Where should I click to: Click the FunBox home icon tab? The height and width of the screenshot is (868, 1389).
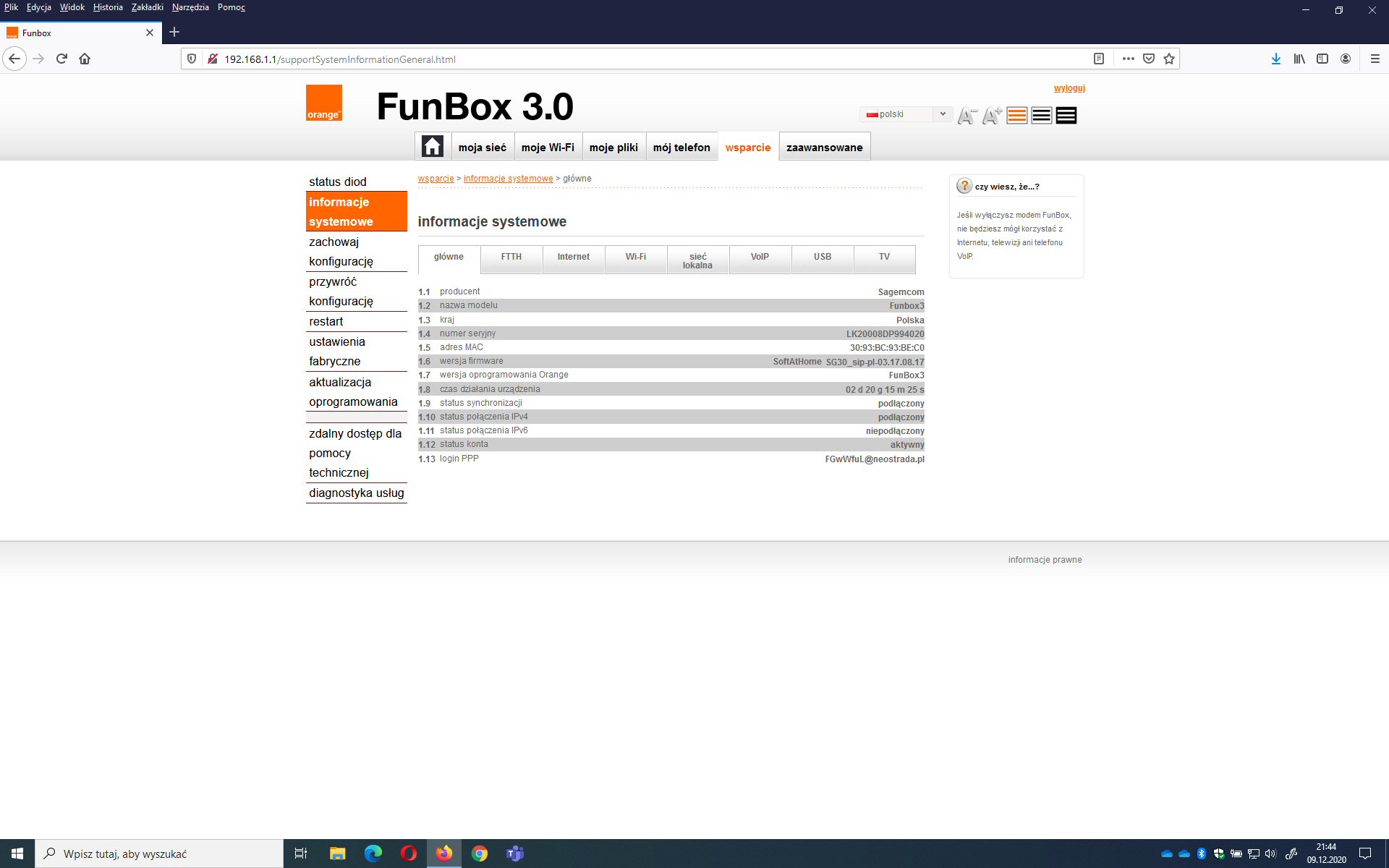point(432,147)
